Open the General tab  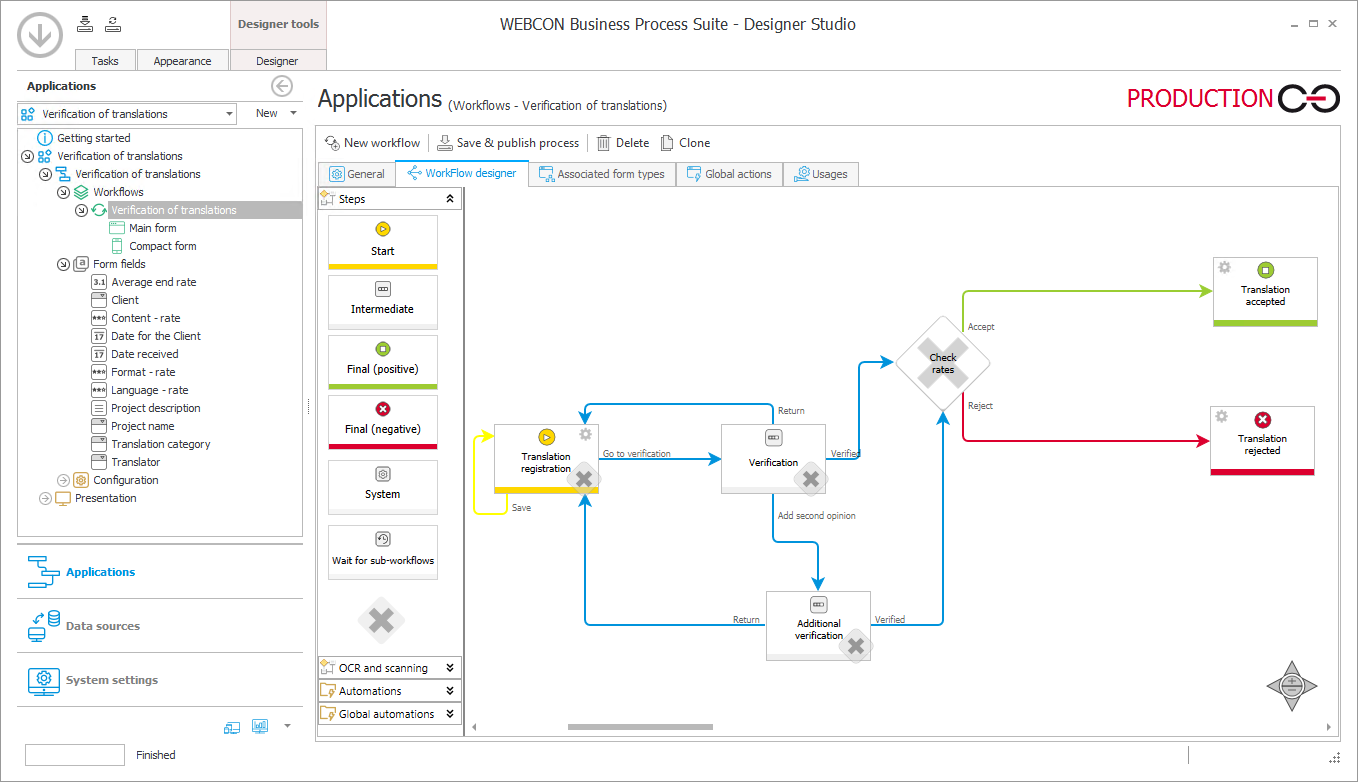357,174
